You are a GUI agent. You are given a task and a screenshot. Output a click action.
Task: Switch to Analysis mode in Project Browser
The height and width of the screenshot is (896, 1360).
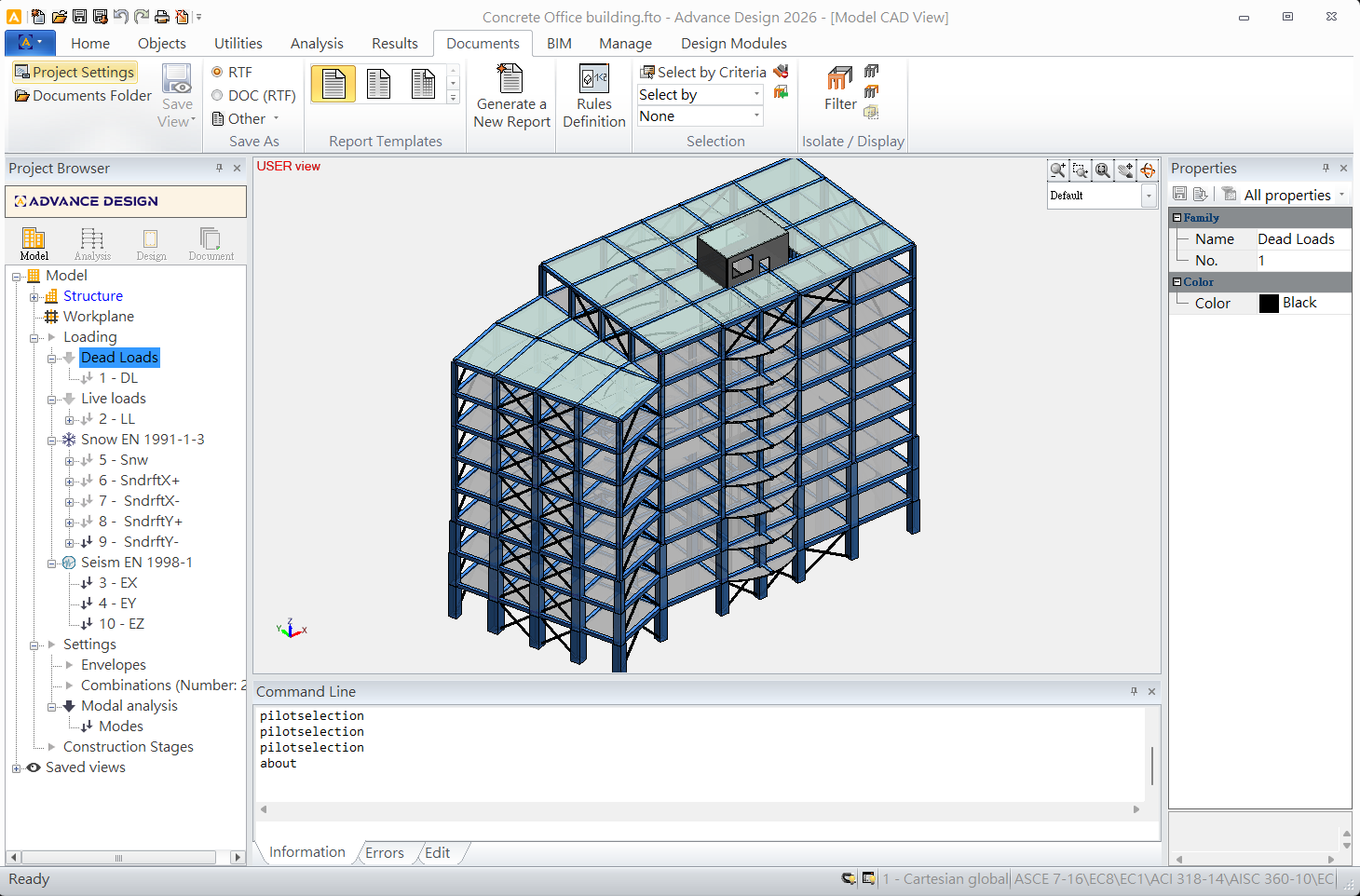tap(92, 243)
